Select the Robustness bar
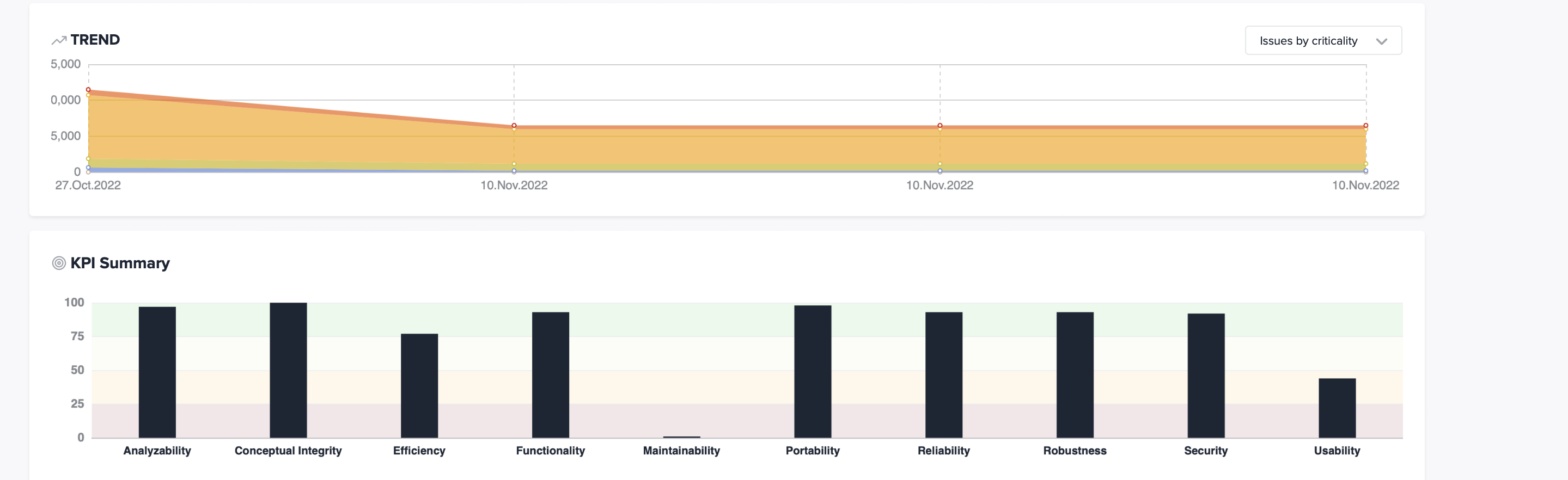 (1075, 375)
